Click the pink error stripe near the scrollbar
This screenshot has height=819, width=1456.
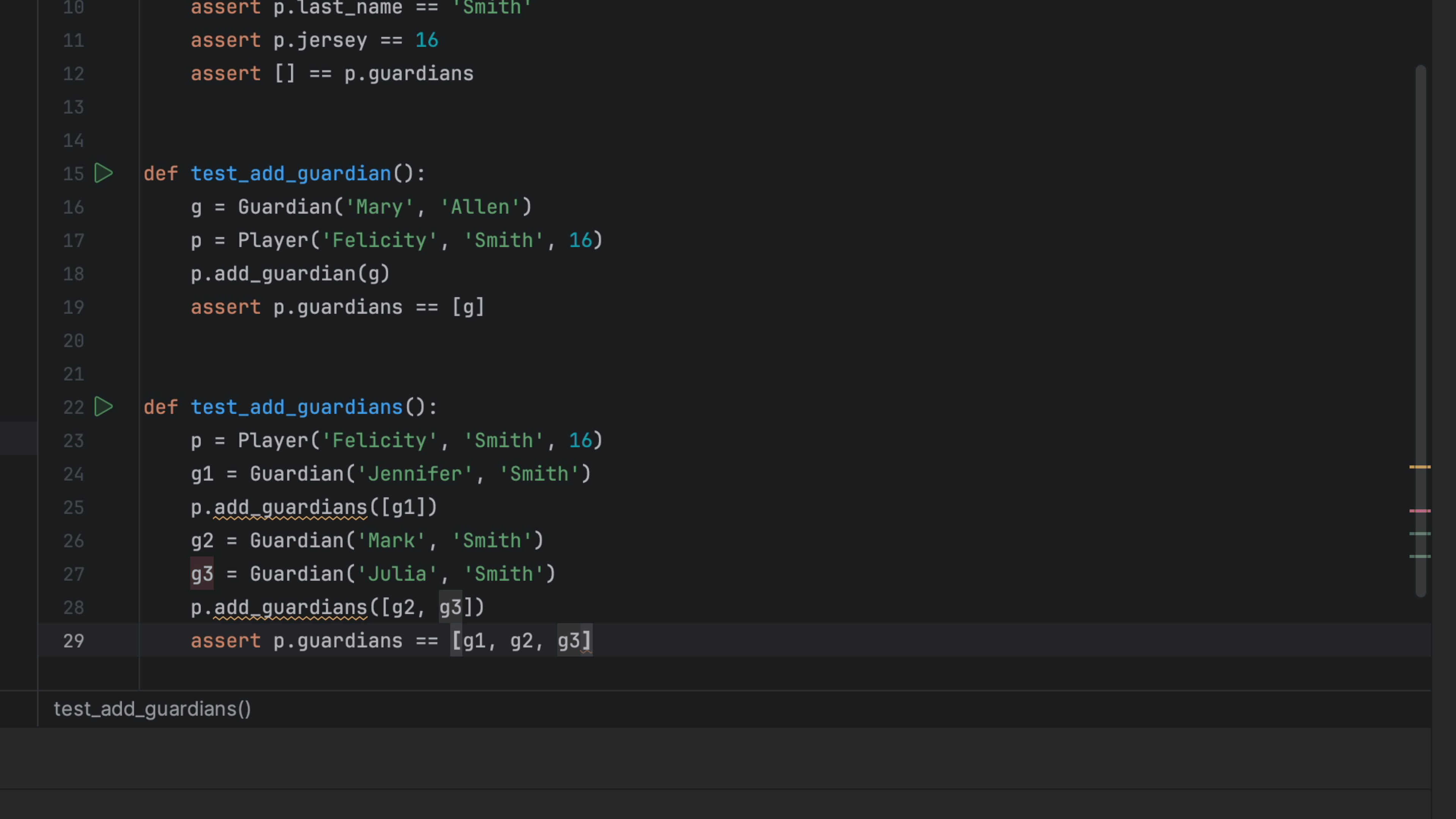click(1420, 510)
